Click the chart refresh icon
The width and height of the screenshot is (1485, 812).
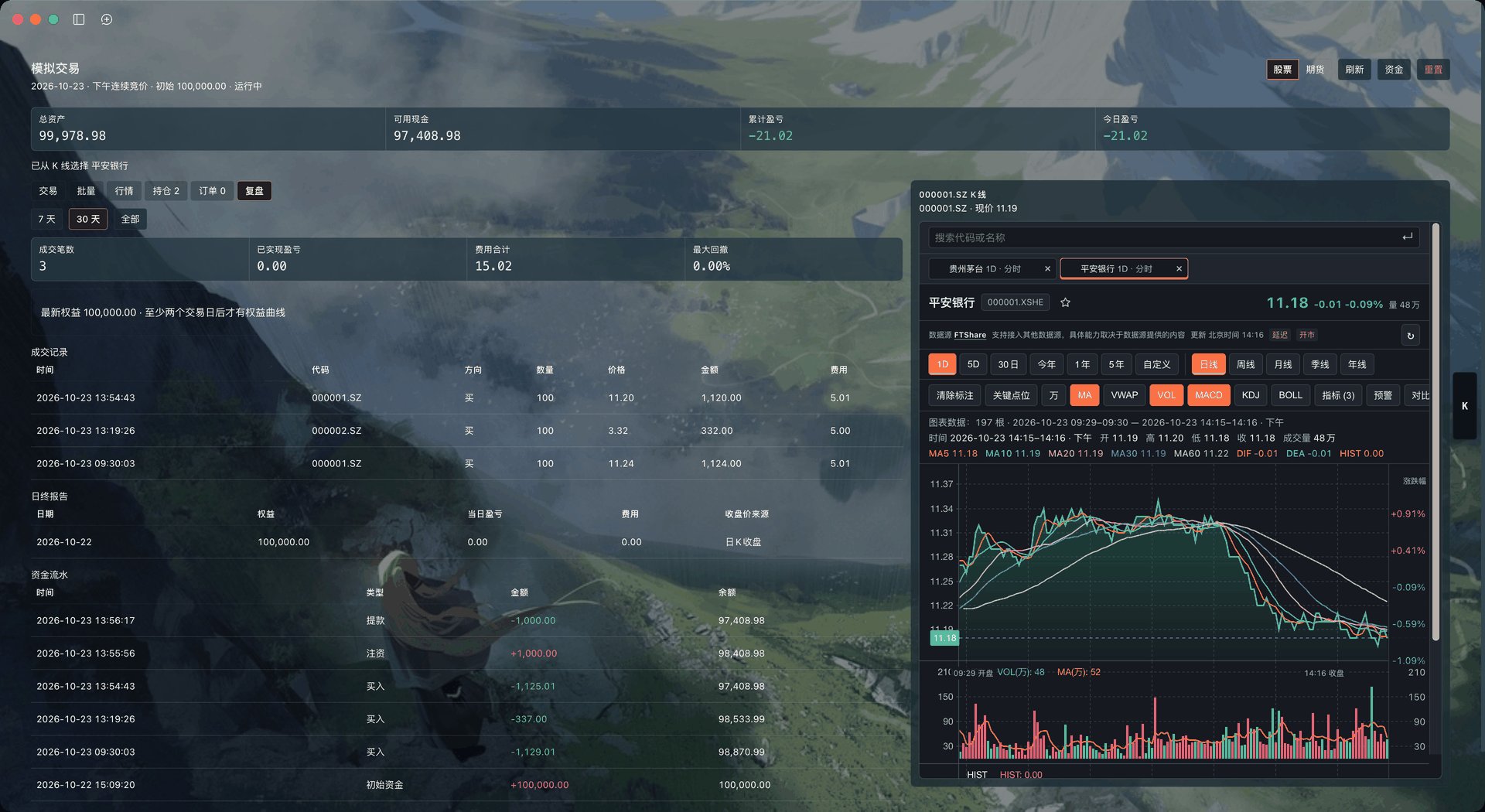(1410, 336)
